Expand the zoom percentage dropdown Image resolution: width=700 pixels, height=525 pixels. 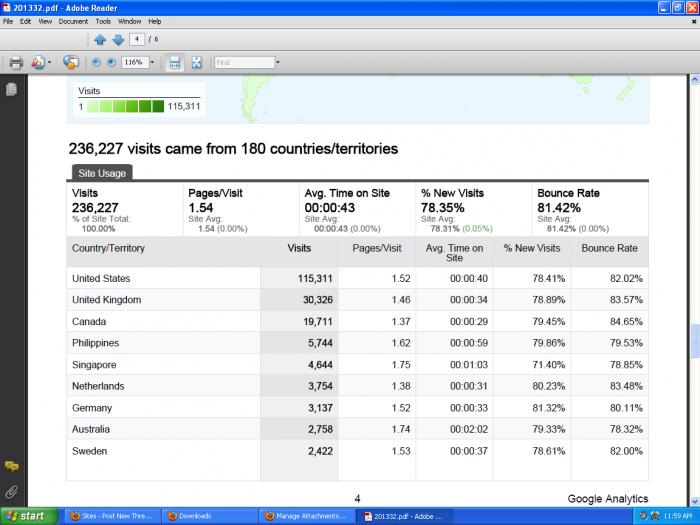pos(152,62)
